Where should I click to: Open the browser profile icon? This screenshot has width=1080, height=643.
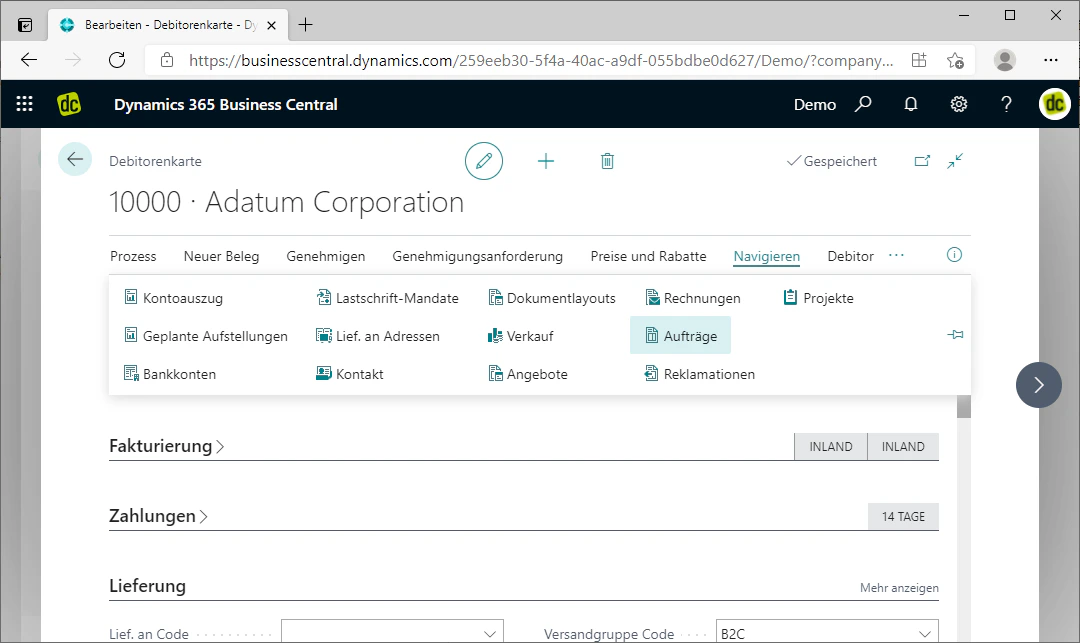pos(1004,60)
